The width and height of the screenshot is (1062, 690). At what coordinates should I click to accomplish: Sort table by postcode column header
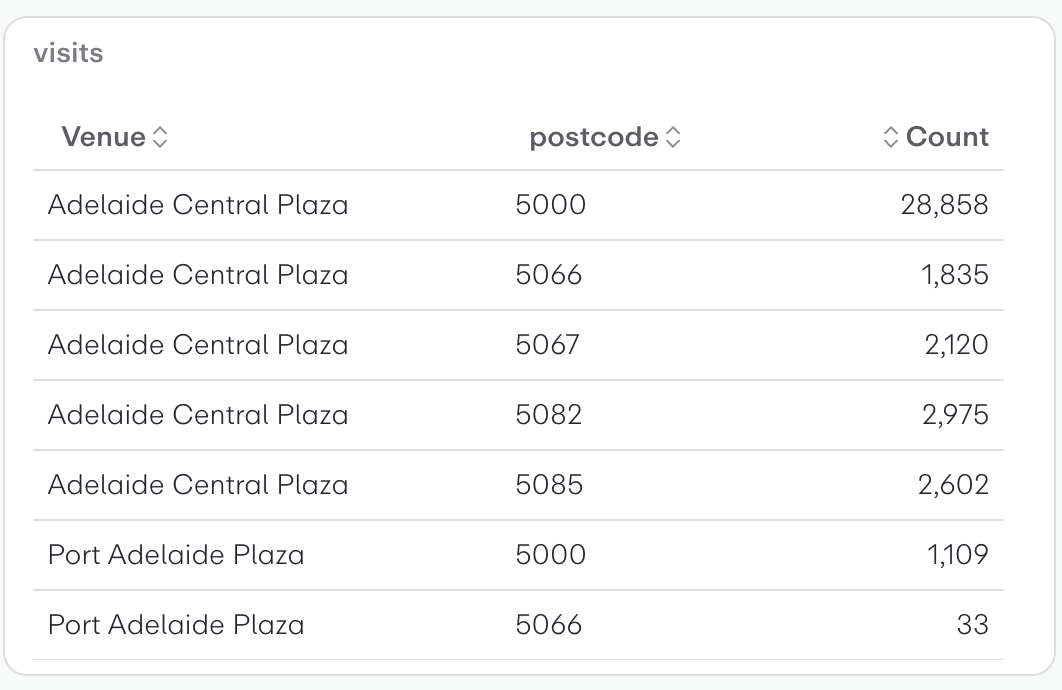(594, 137)
